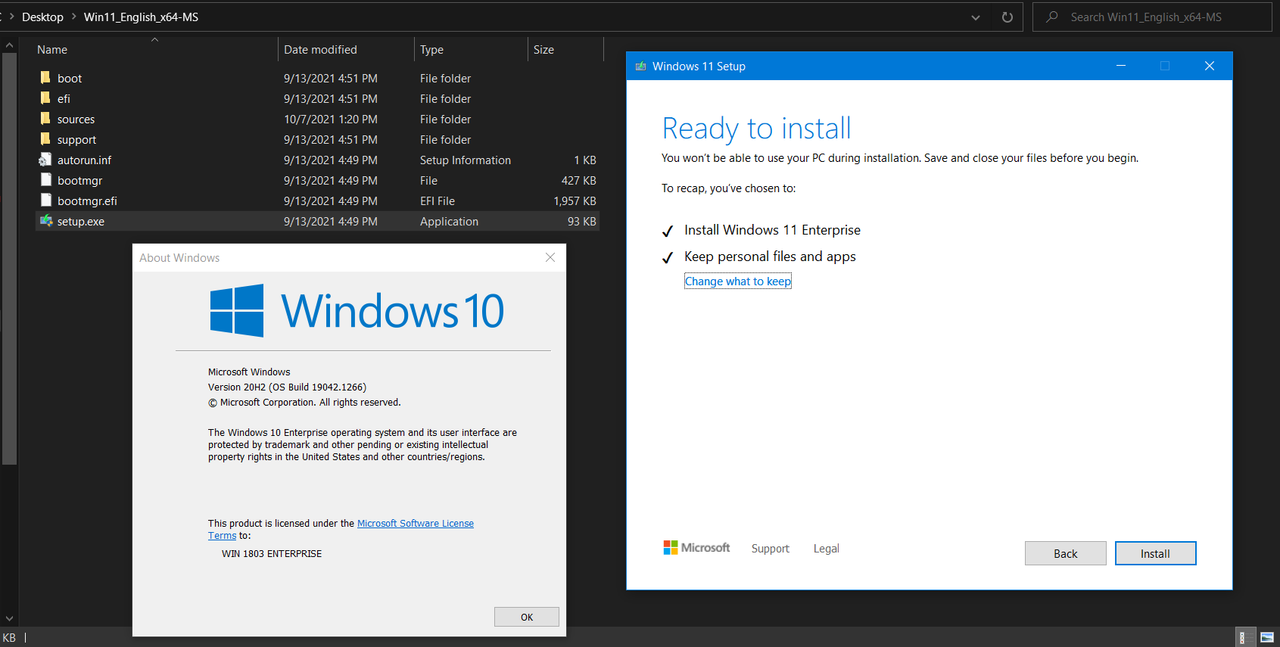Image resolution: width=1280 pixels, height=647 pixels.
Task: Select the file name 'boot'
Action: pyautogui.click(x=70, y=78)
